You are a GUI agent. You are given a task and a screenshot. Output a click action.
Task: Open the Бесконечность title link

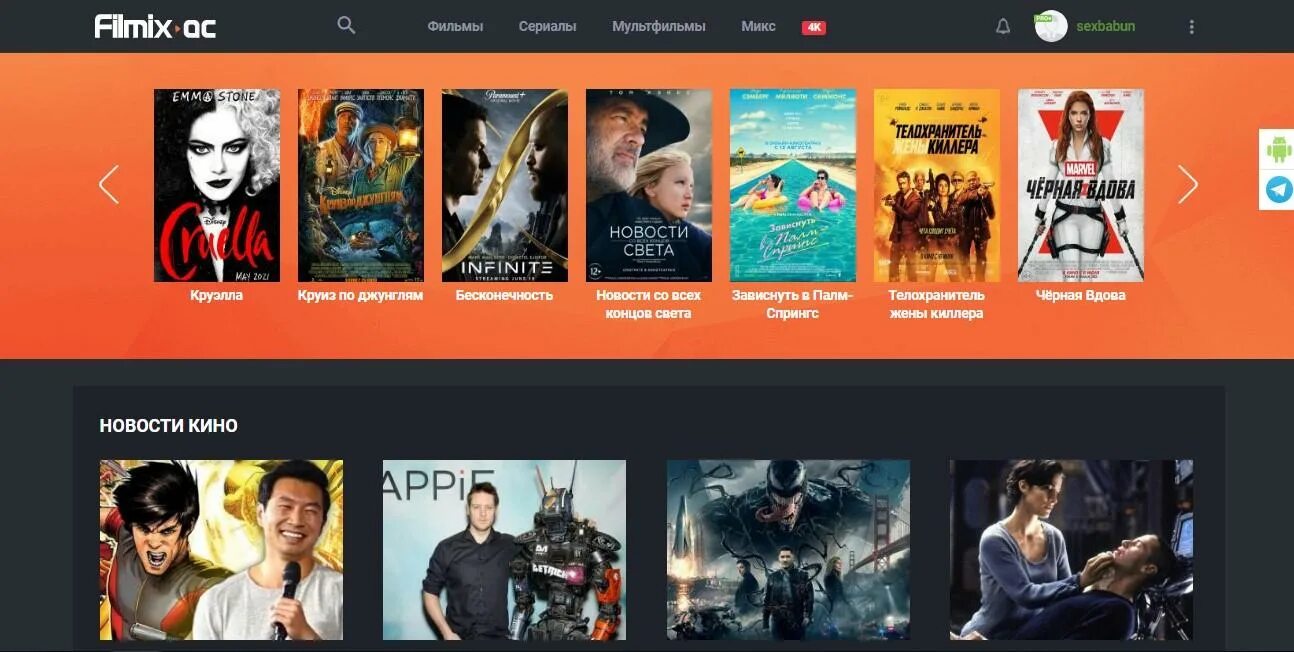tap(504, 295)
